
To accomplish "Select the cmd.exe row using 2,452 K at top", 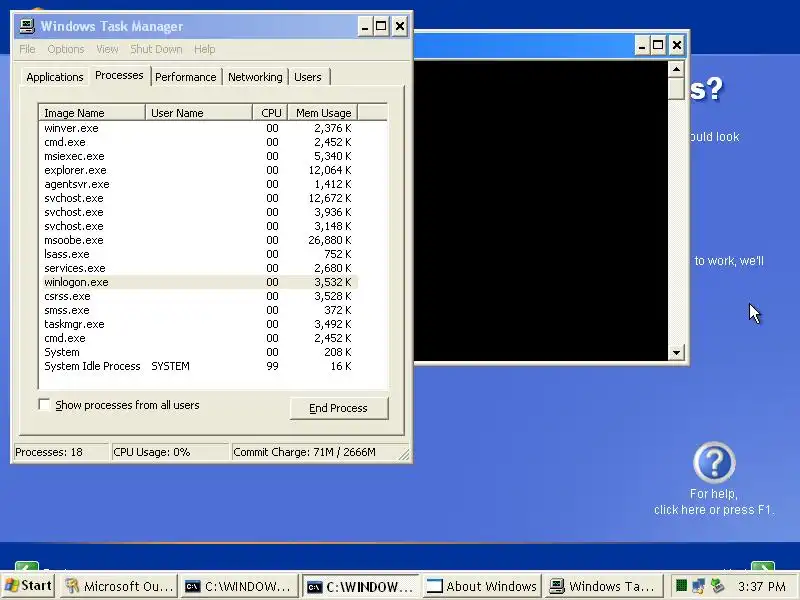I will (x=198, y=142).
